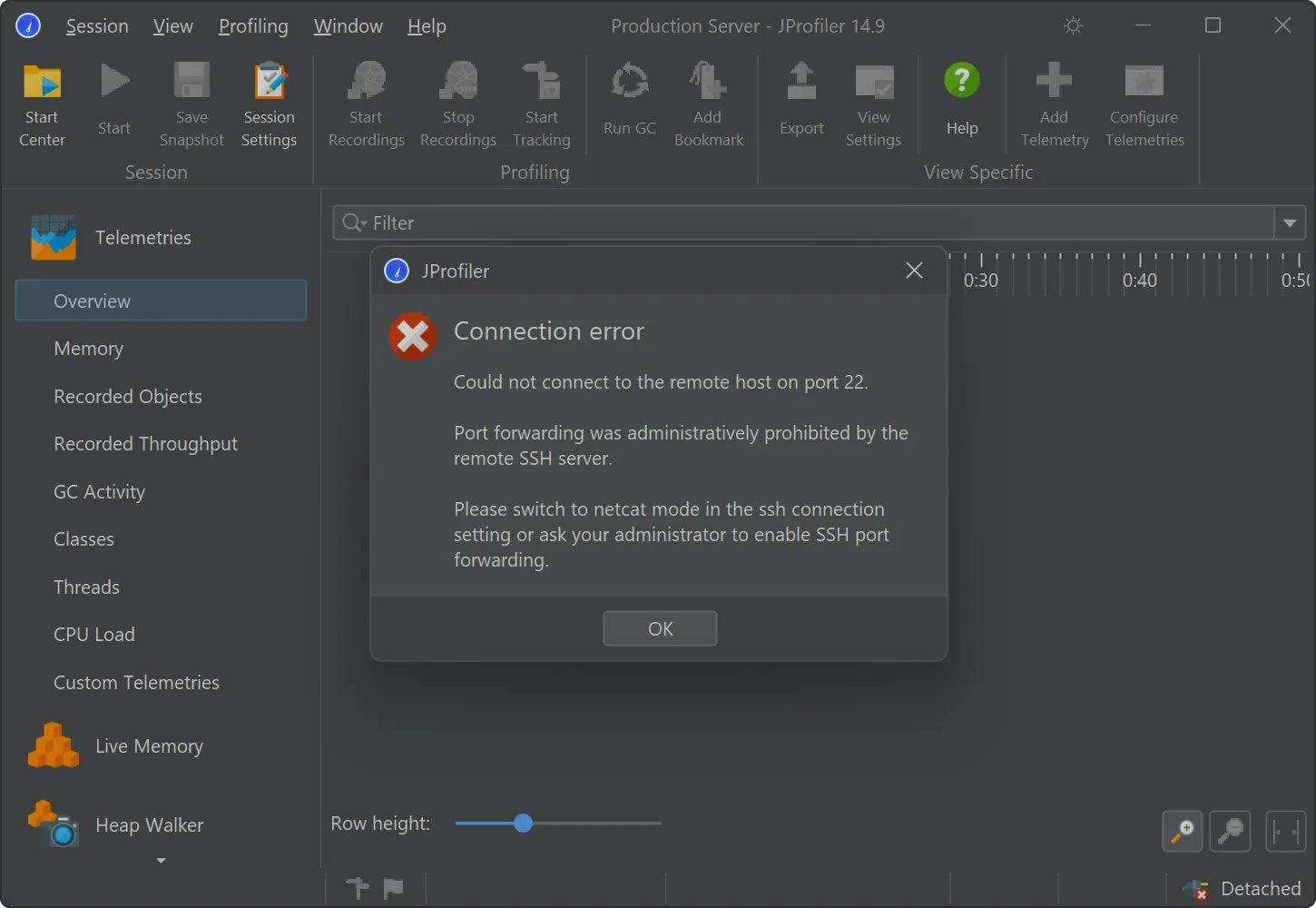Click the zoom out magnifier button
Screen dimensions: 1316x908
(x=1231, y=831)
